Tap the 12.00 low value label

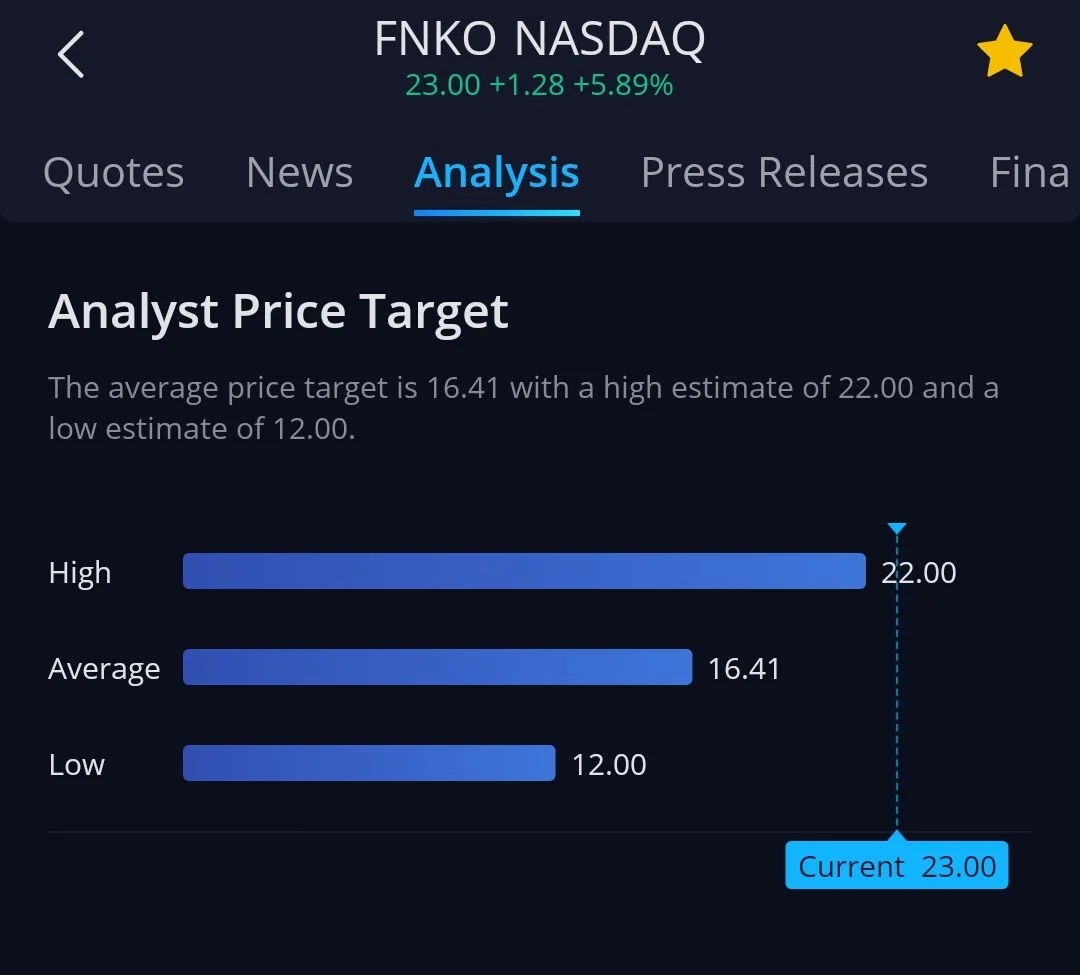pyautogui.click(x=610, y=765)
